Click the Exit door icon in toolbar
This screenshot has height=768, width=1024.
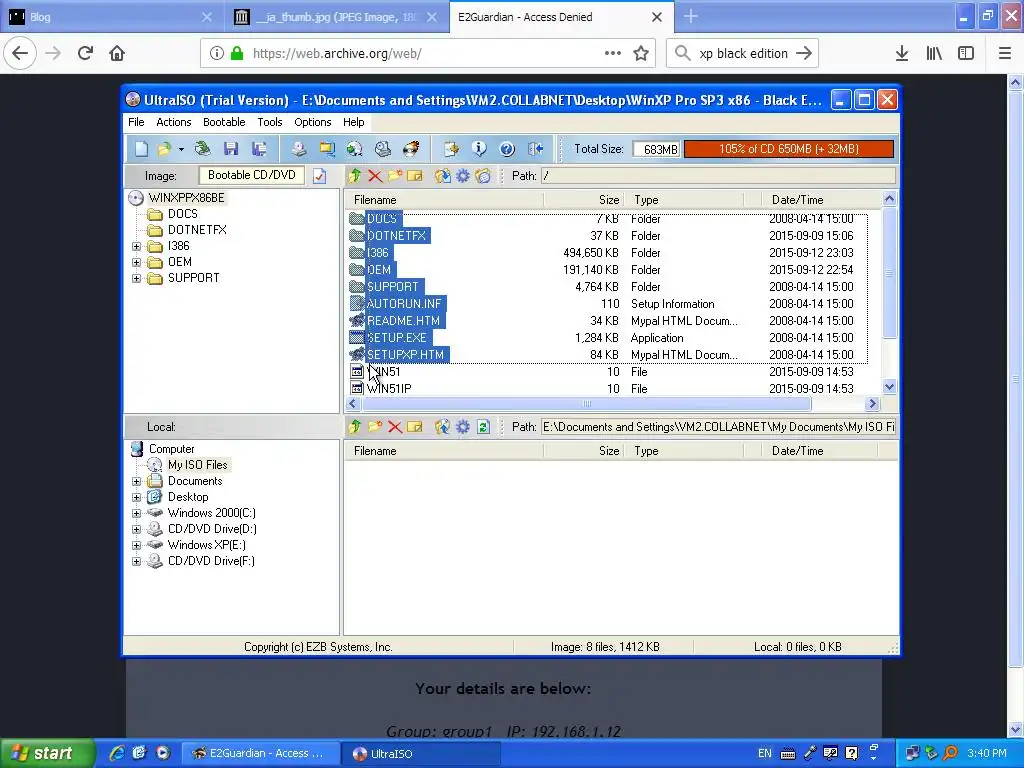click(x=536, y=149)
